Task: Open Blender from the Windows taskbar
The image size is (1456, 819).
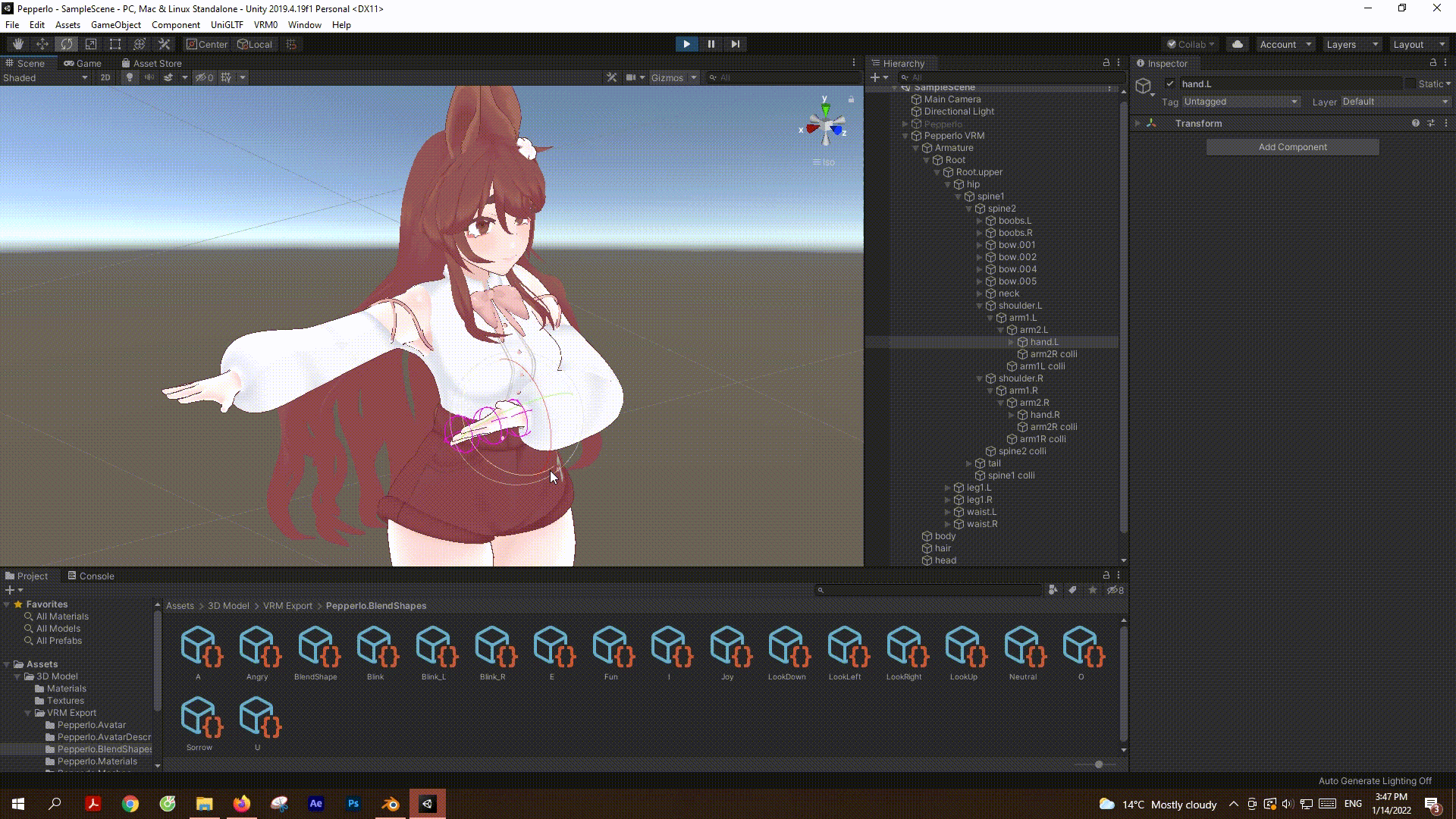Action: pos(391,804)
